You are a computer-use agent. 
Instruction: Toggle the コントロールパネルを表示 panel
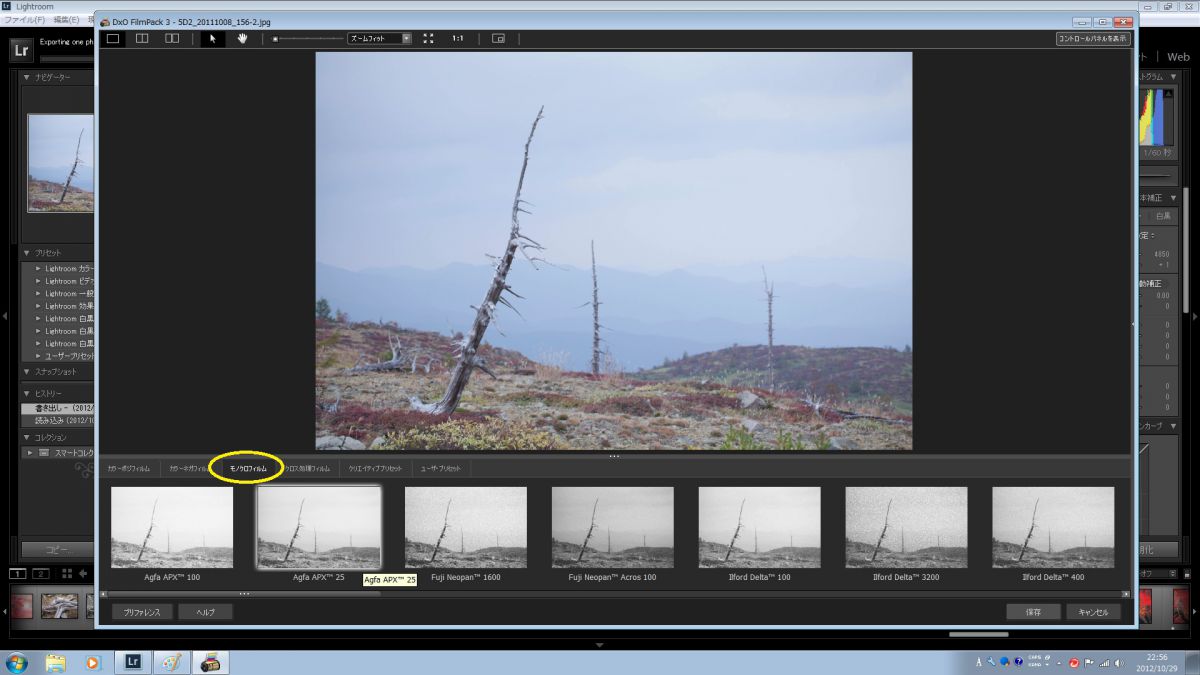[1092, 37]
